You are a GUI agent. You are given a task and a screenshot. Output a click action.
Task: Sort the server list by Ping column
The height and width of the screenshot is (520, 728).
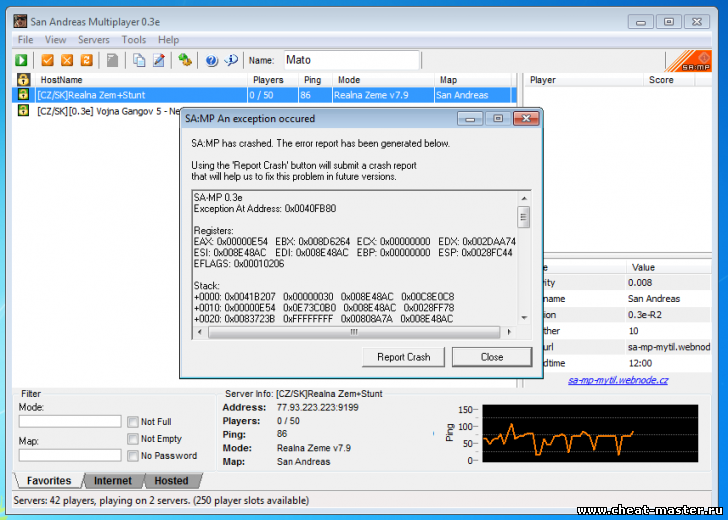(x=313, y=80)
